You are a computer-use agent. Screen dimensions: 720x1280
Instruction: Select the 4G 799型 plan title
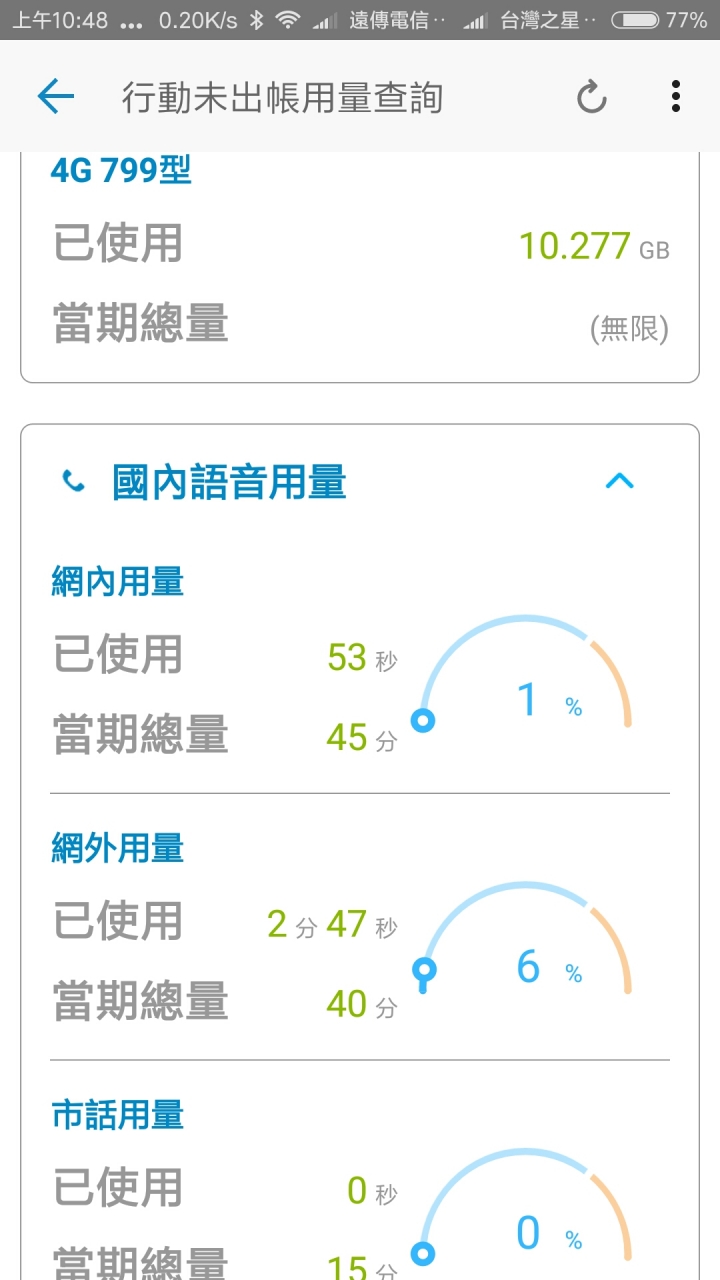pos(121,171)
